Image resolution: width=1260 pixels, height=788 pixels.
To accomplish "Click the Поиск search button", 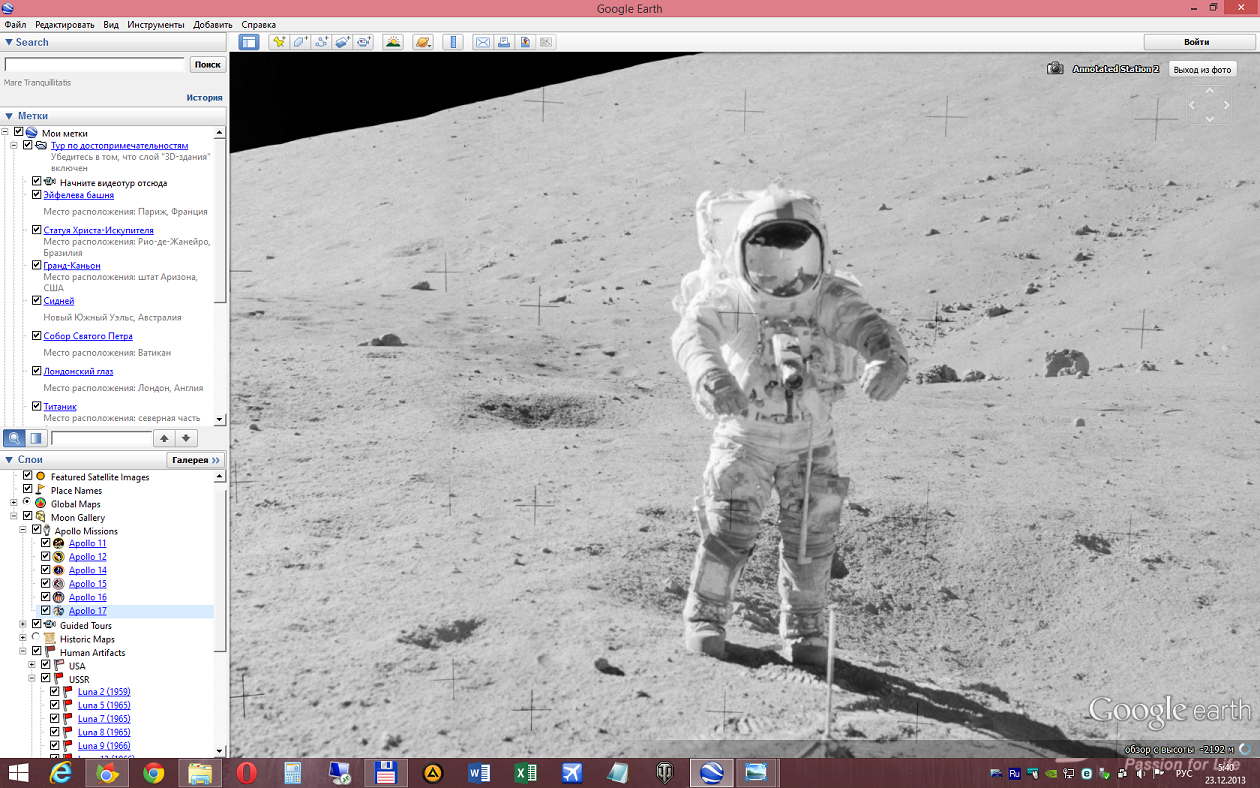I will [x=208, y=64].
